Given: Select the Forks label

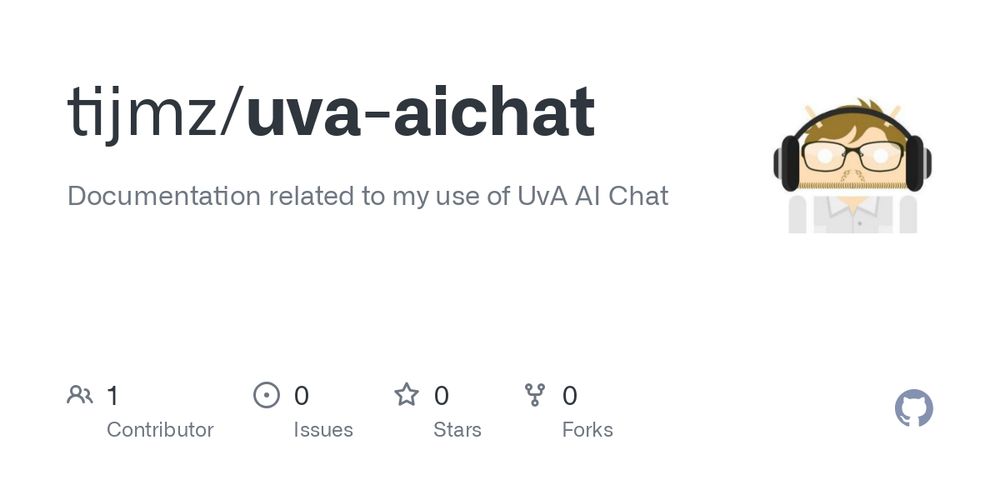Looking at the screenshot, I should pyautogui.click(x=587, y=430).
